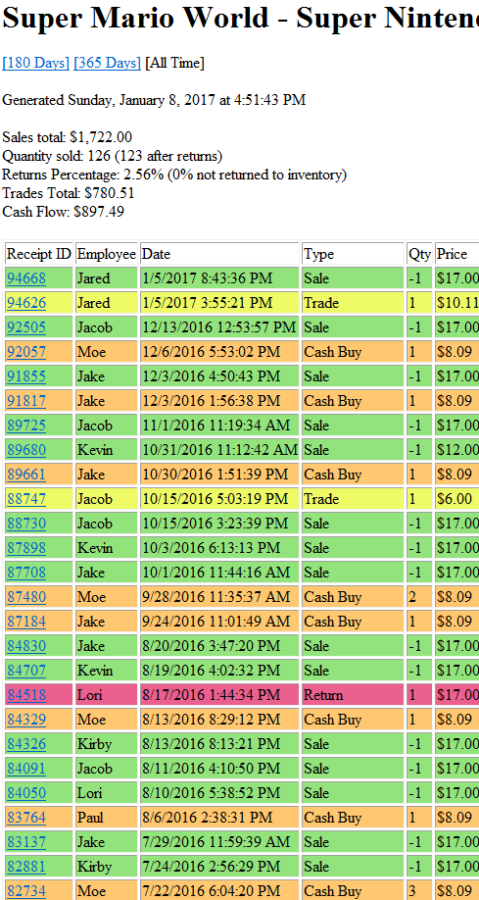Viewport: 479px width, 900px height.
Task: Open cash buy receipt 92057
Action: click(26, 352)
